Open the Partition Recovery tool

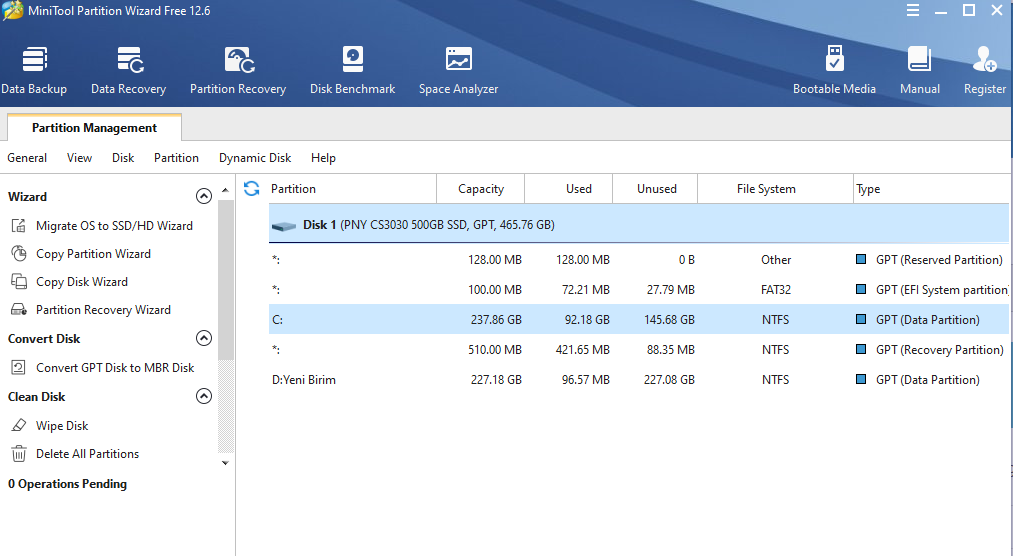click(x=238, y=70)
